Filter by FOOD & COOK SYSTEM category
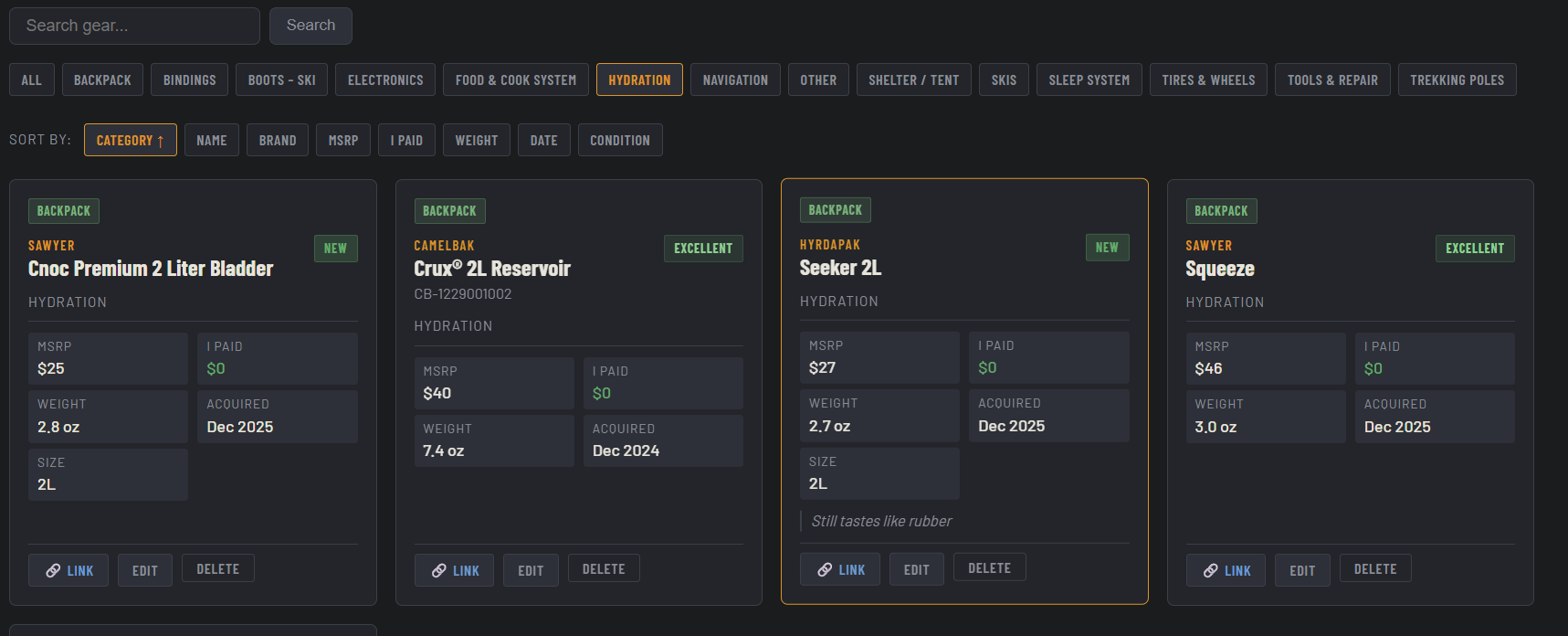Screen dimensions: 1568x636 coord(516,79)
